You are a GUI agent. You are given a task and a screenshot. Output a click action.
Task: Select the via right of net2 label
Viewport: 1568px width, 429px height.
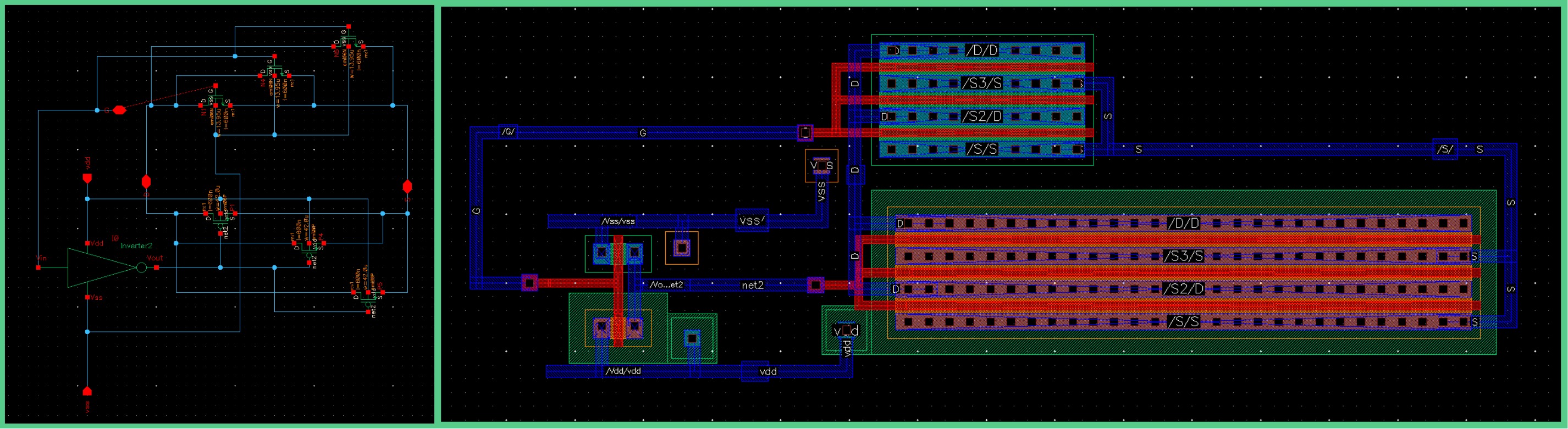816,285
